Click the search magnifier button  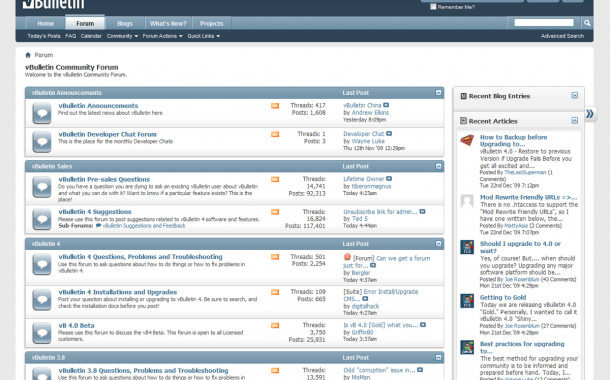click(587, 23)
